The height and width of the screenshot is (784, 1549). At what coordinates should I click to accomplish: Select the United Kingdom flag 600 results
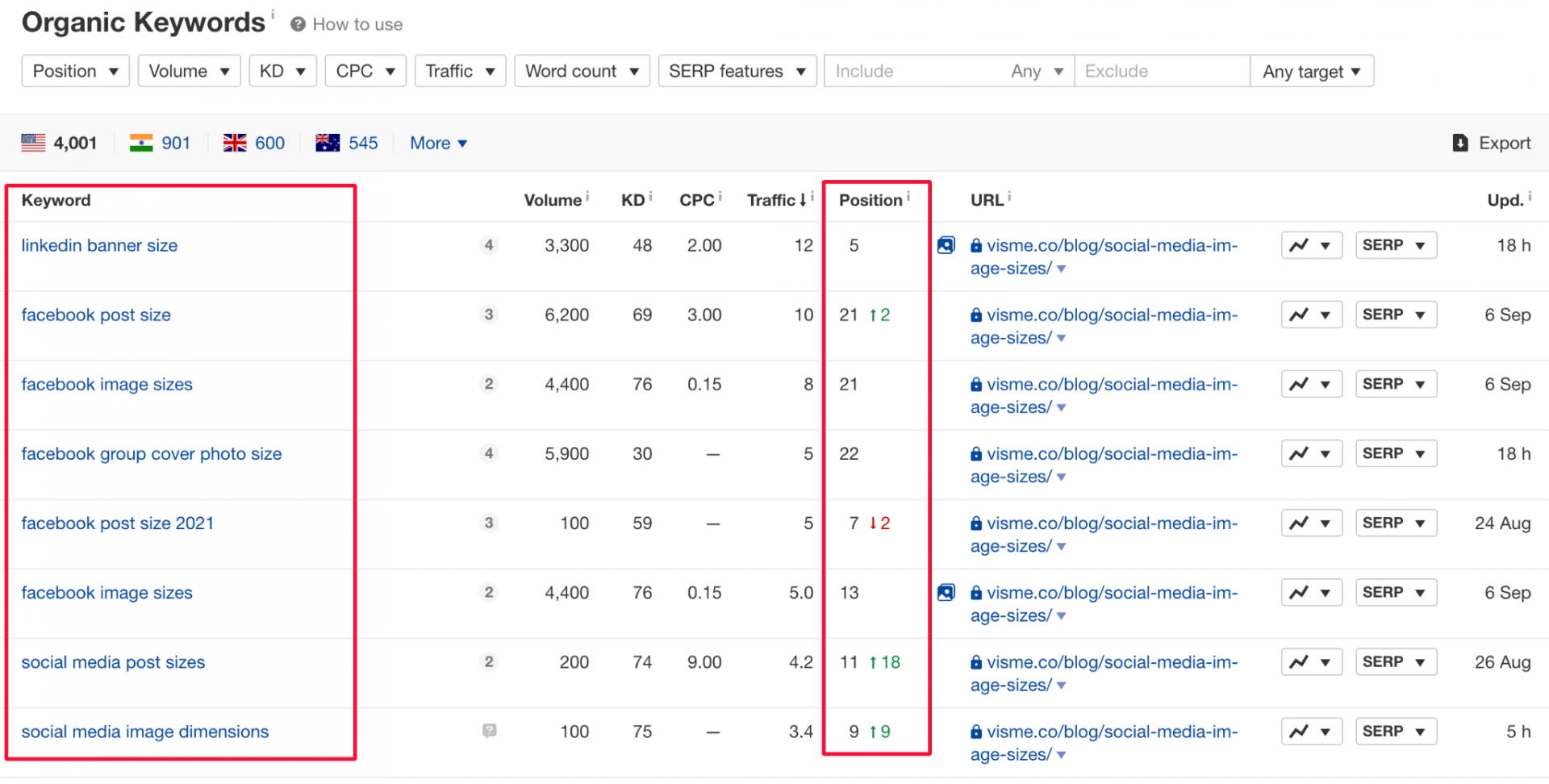253,143
